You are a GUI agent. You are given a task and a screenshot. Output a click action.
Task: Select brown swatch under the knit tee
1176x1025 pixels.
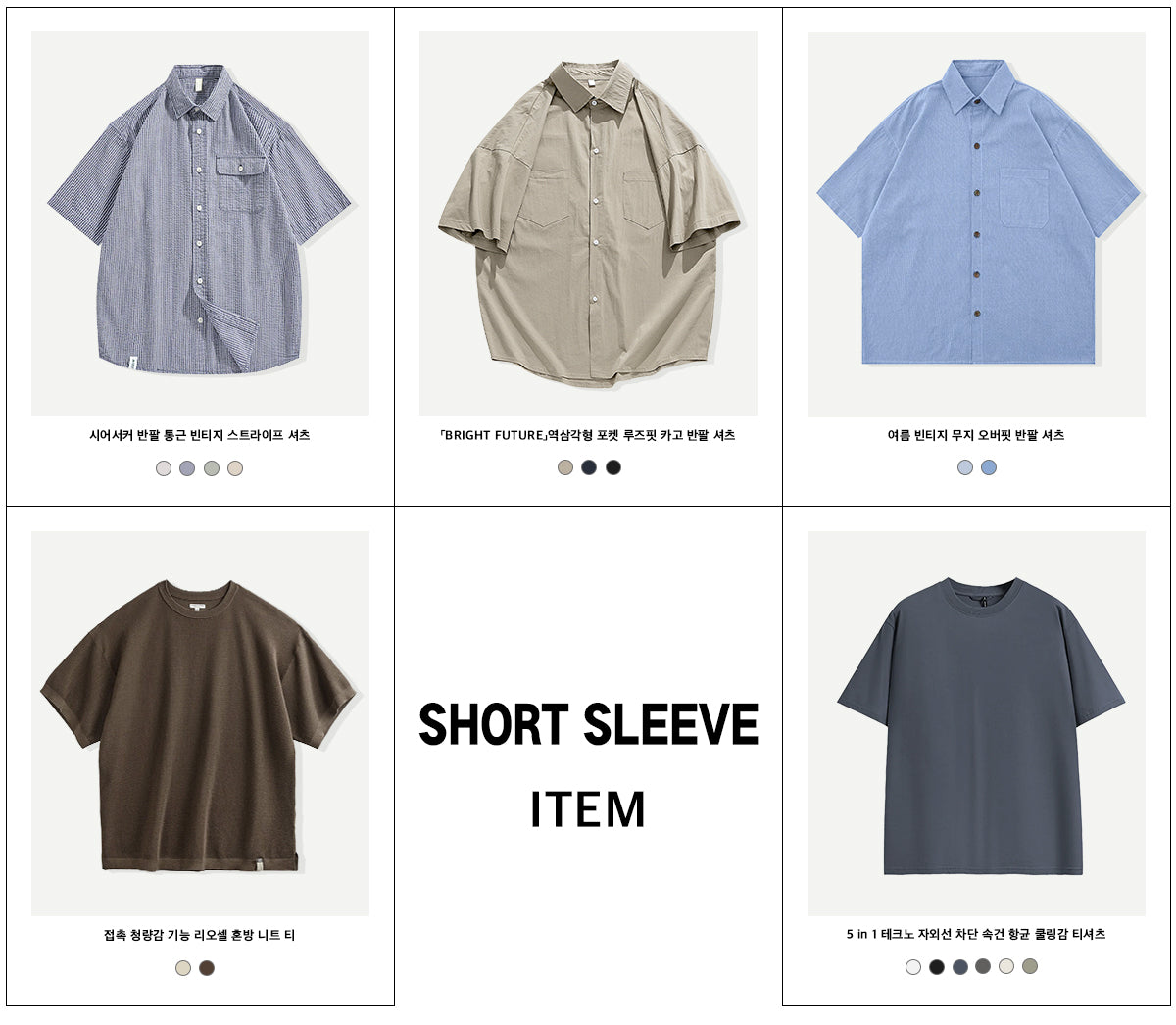point(207,968)
